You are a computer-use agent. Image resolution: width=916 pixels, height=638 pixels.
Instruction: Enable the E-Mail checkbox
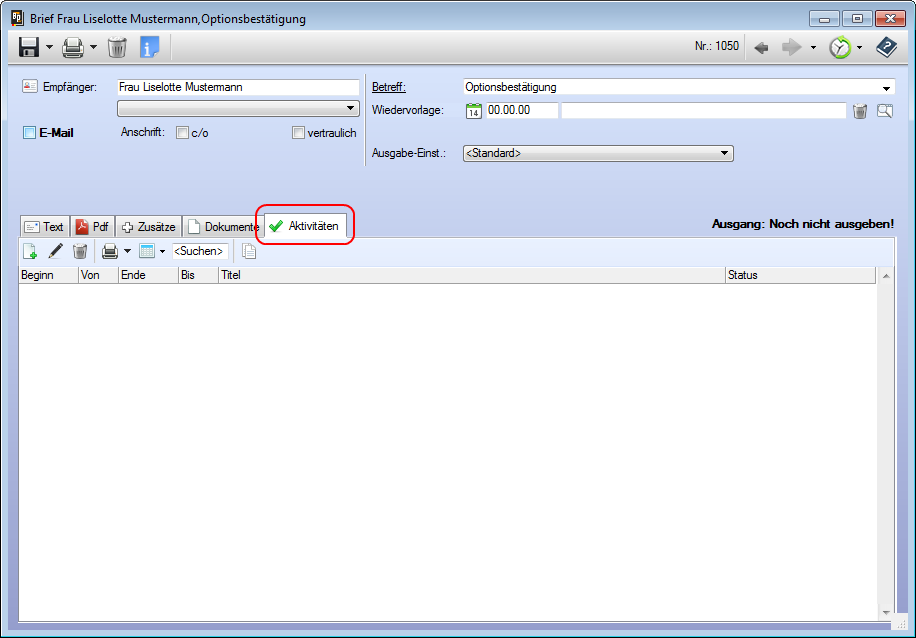(x=30, y=133)
